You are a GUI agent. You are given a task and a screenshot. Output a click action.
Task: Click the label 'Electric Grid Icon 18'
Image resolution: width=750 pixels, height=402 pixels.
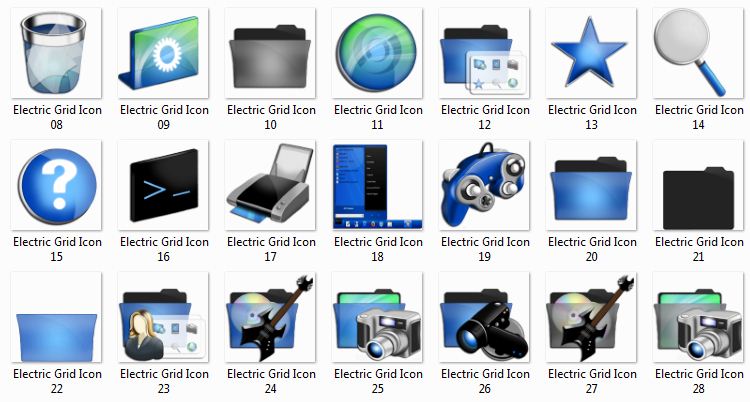[378, 249]
